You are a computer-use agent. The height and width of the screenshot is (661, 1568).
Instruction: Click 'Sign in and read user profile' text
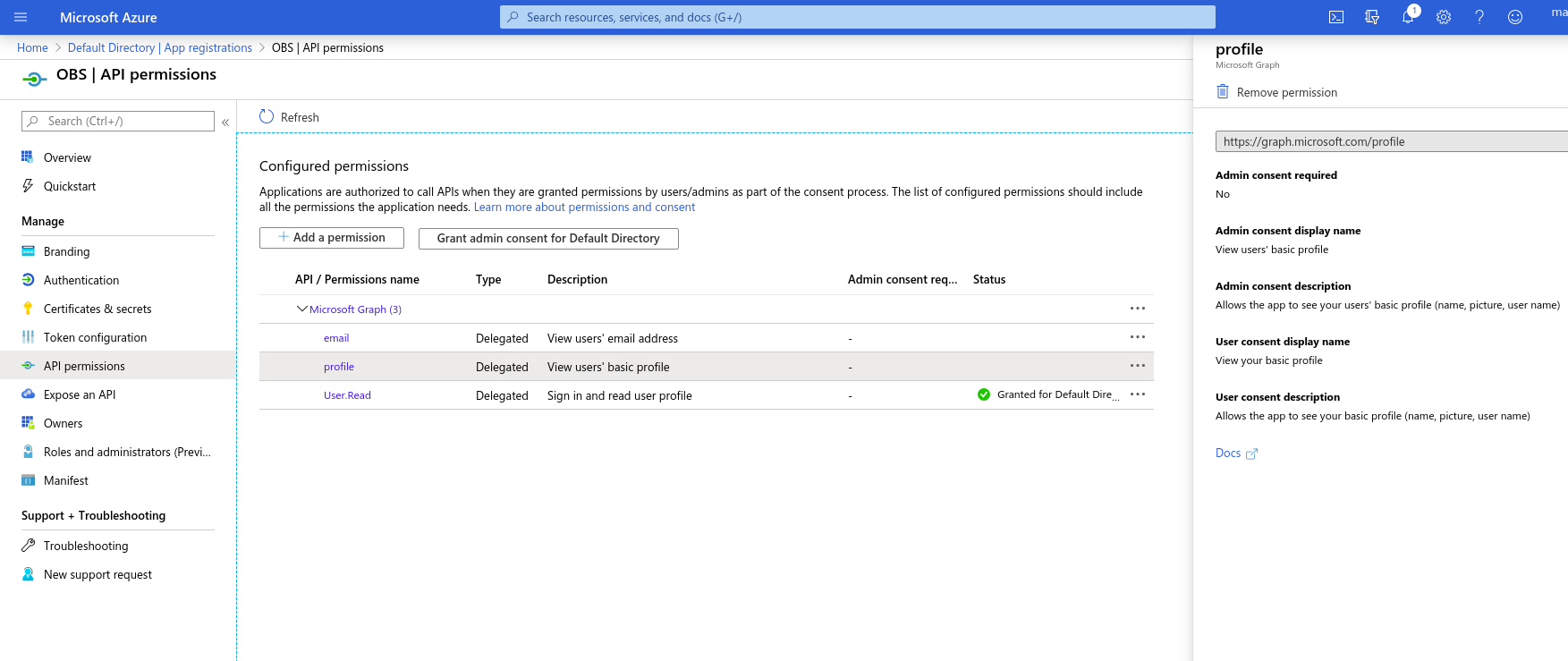(x=620, y=395)
